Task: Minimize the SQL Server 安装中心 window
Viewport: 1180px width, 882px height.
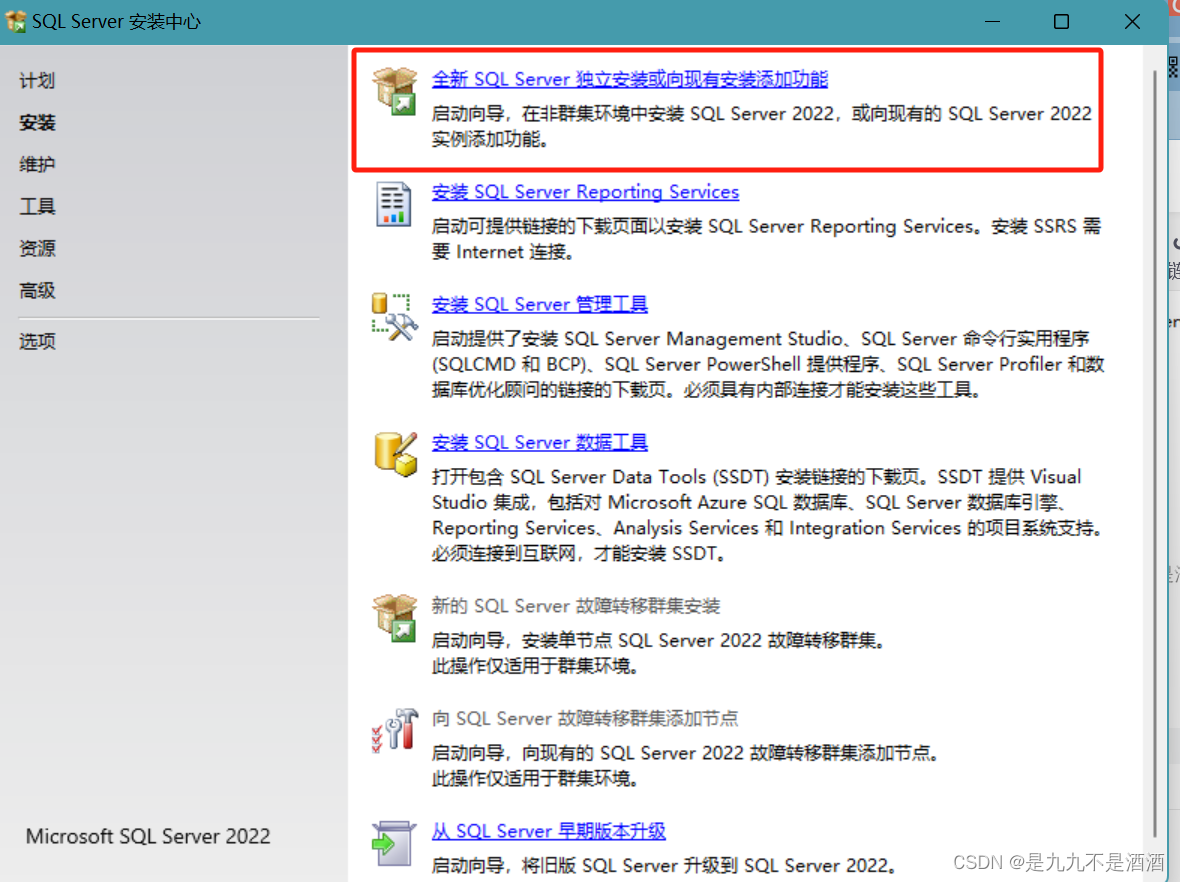Action: [993, 22]
